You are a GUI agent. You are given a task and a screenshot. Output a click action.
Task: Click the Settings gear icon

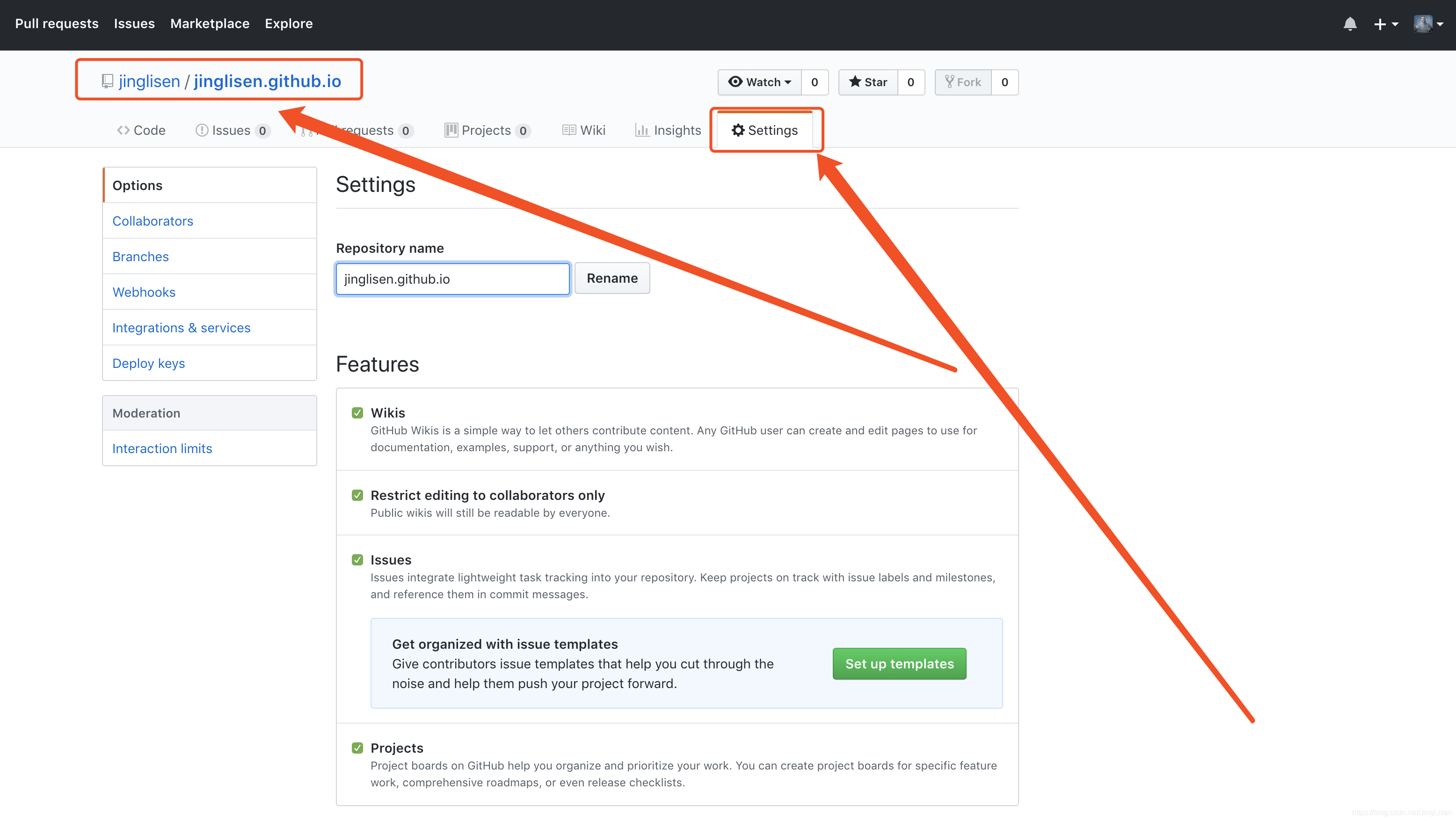pos(738,130)
